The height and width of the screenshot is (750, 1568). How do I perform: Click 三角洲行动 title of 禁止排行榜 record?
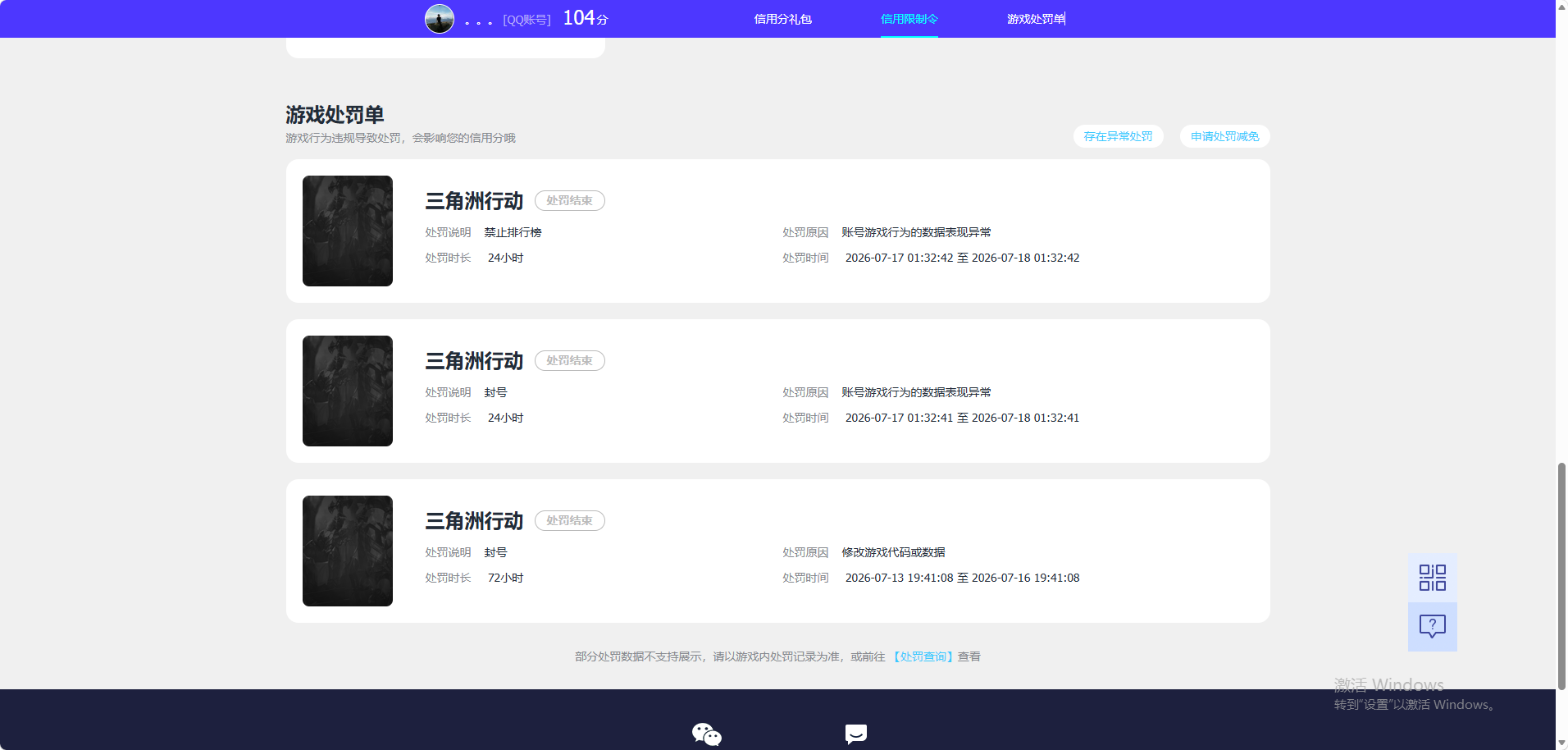tap(474, 201)
